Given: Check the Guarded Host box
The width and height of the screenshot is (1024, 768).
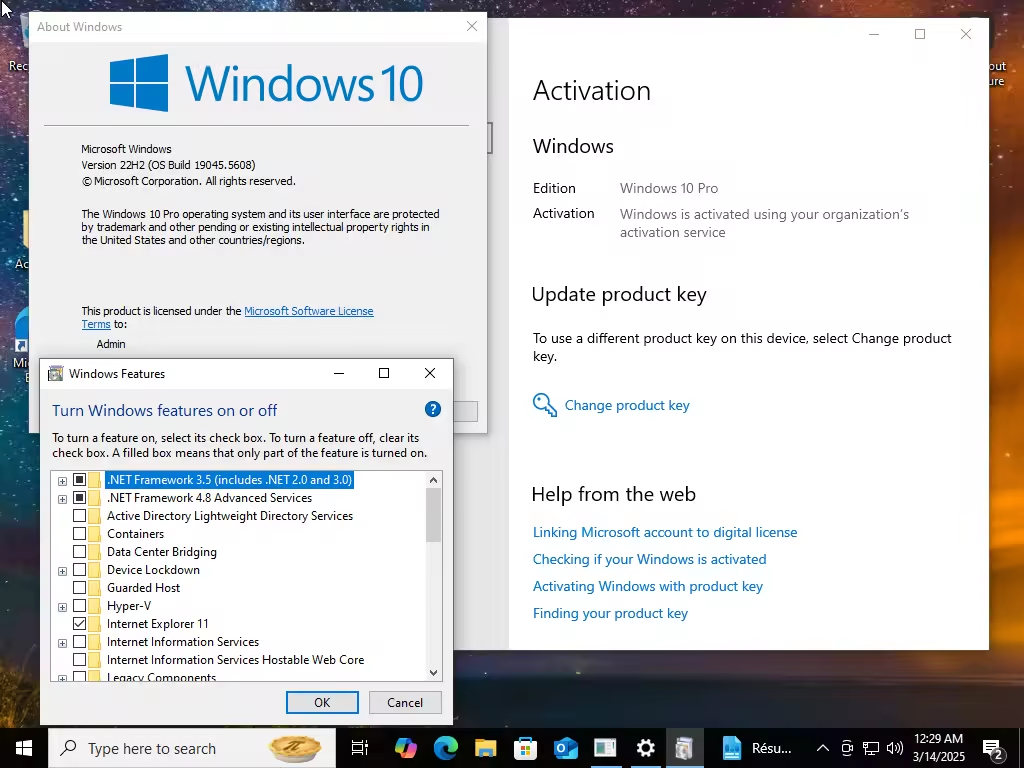Looking at the screenshot, I should [x=80, y=588].
